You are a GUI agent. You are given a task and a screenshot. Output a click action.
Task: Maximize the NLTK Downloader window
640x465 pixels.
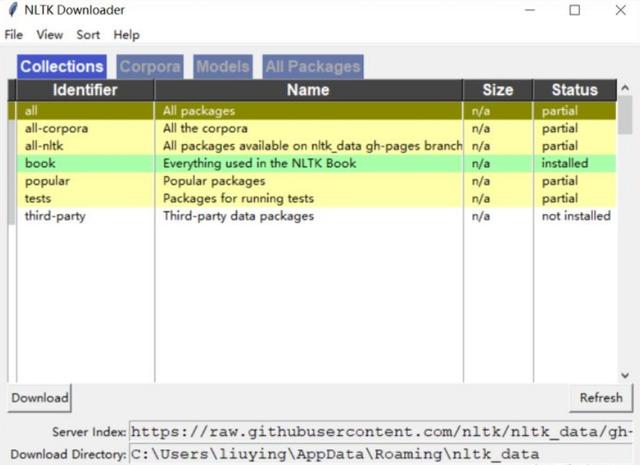tap(575, 10)
